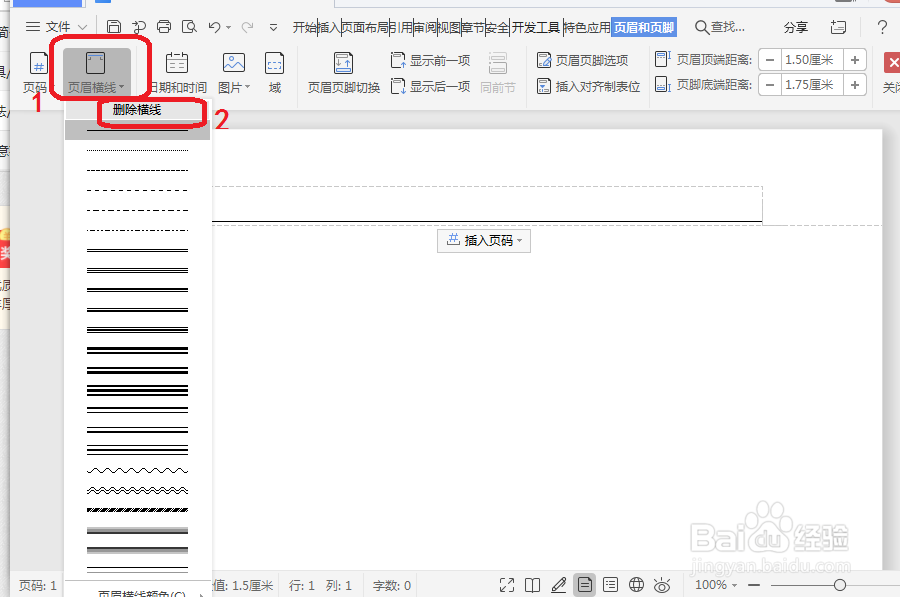Image resolution: width=900 pixels, height=597 pixels.
Task: Increase 页眉顶端距离 with plus button
Action: (x=855, y=60)
